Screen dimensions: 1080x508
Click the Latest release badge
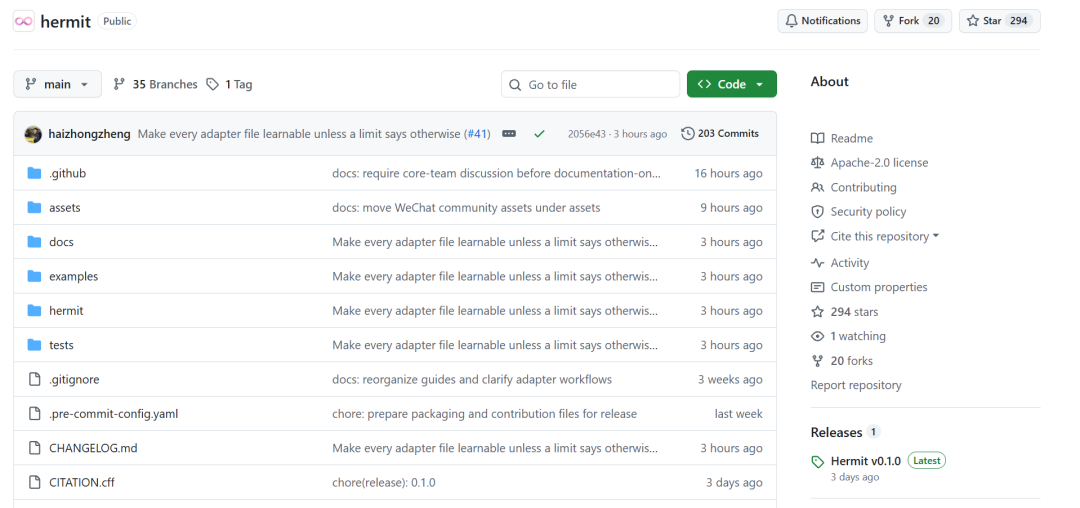point(926,461)
